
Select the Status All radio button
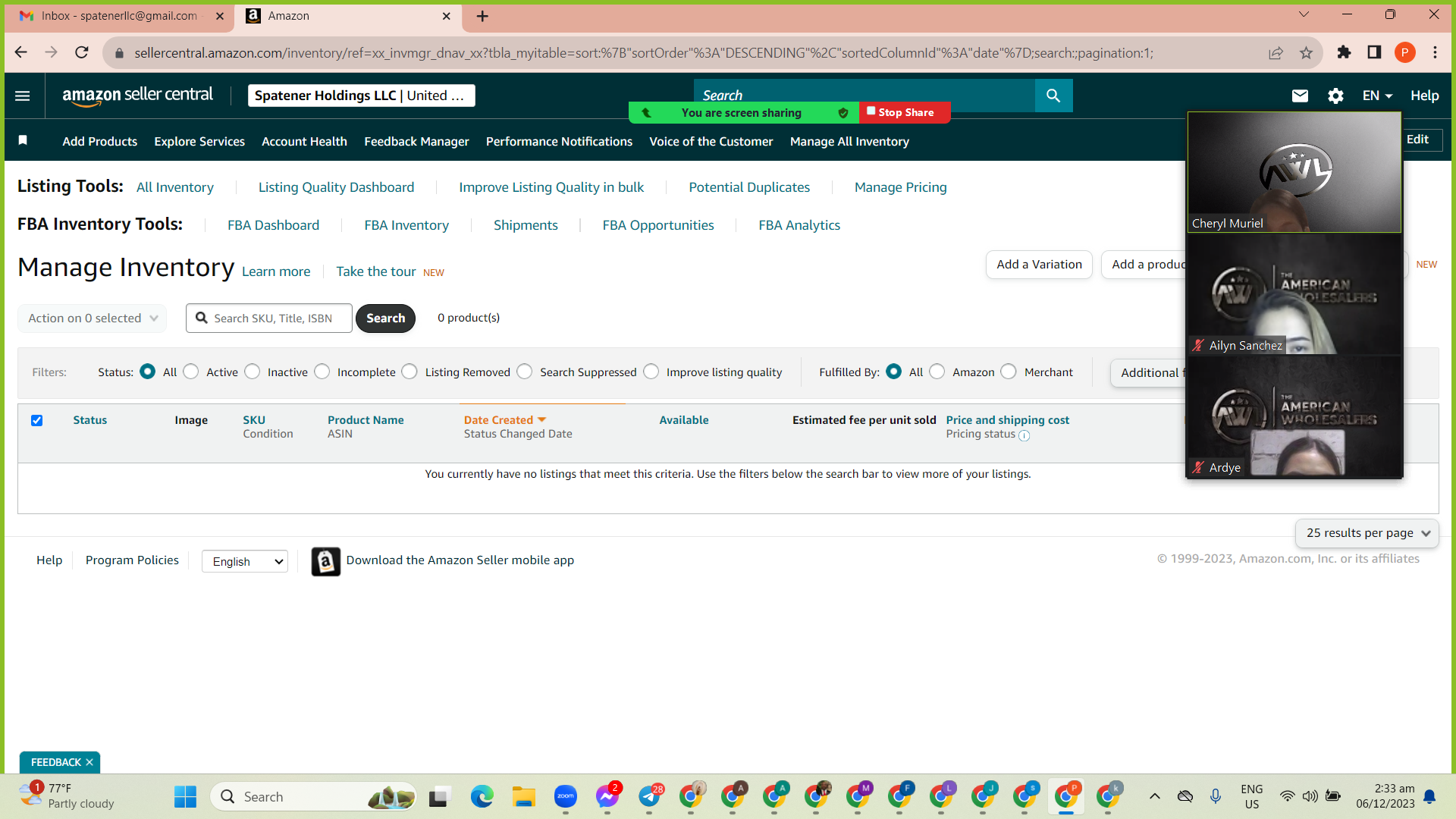[148, 372]
